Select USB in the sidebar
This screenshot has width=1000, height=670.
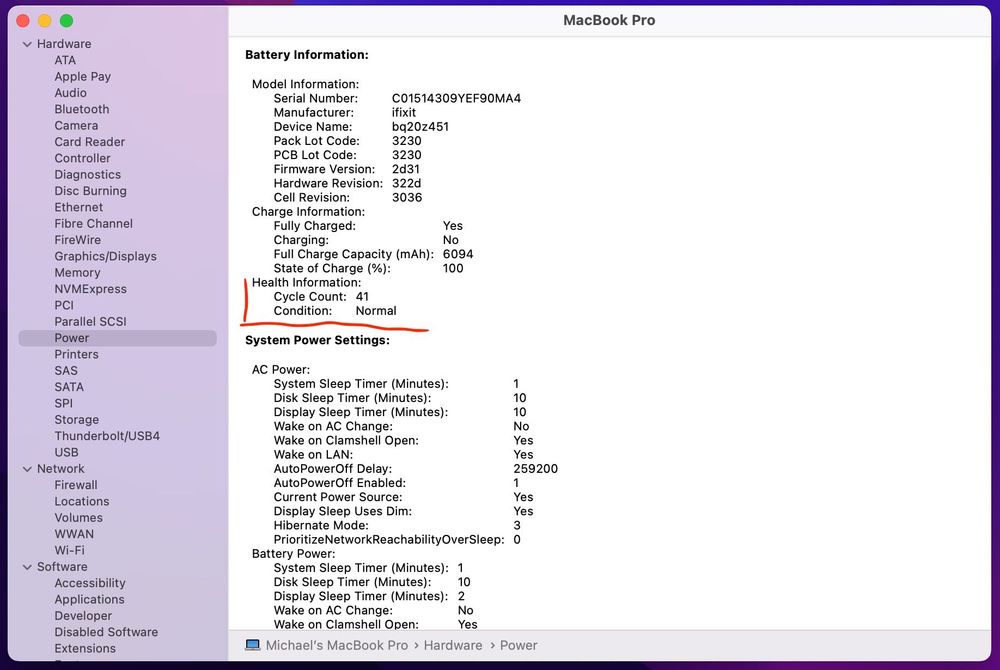coord(66,453)
